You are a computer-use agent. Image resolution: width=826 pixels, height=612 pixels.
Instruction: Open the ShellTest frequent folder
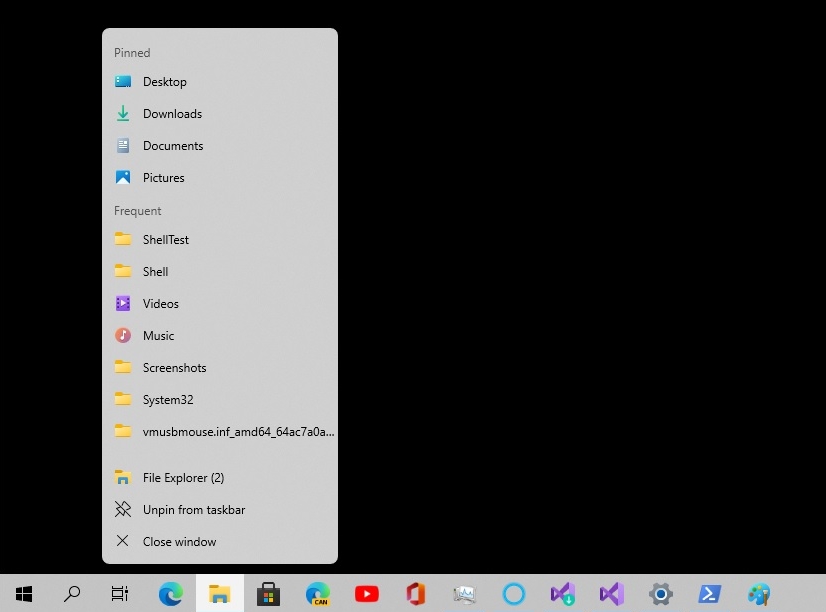pyautogui.click(x=220, y=240)
